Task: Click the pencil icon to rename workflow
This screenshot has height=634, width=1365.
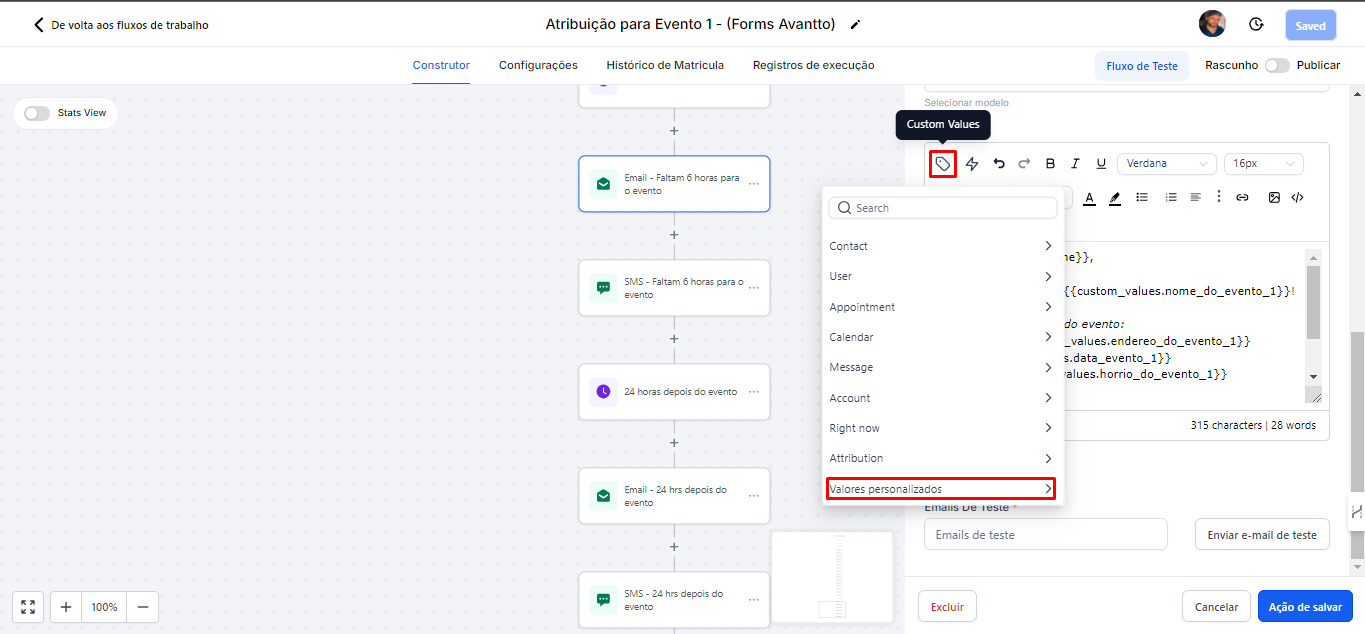Action: (855, 25)
